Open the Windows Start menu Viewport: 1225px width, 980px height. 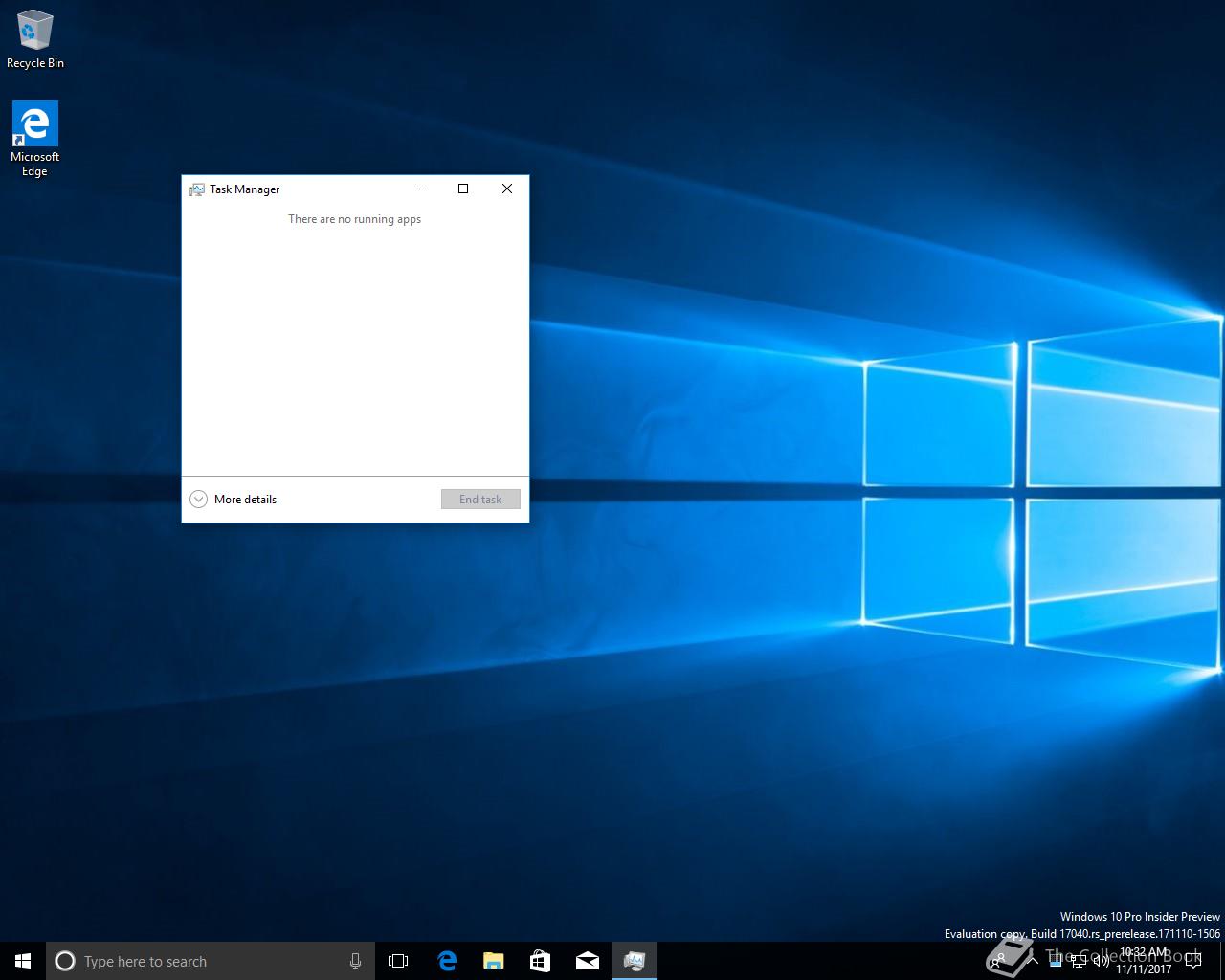(x=23, y=961)
